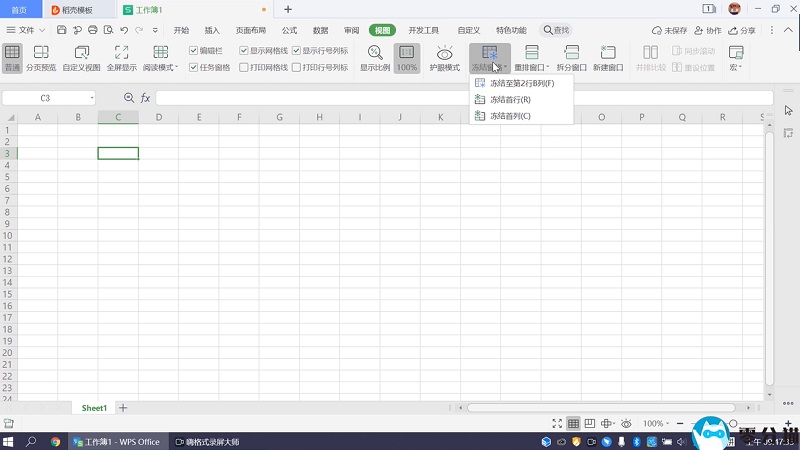Toggle the 显示网格线 checkbox
The height and width of the screenshot is (450, 800).
tap(244, 50)
